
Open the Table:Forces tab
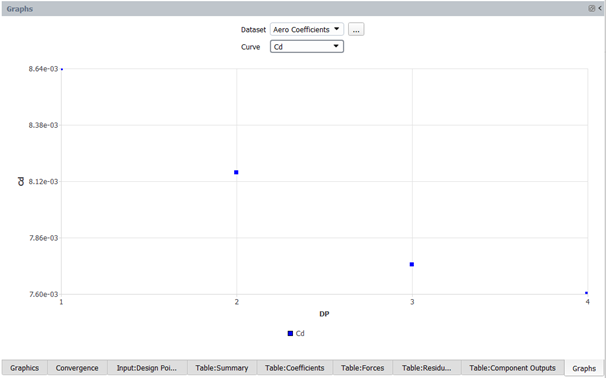click(363, 368)
